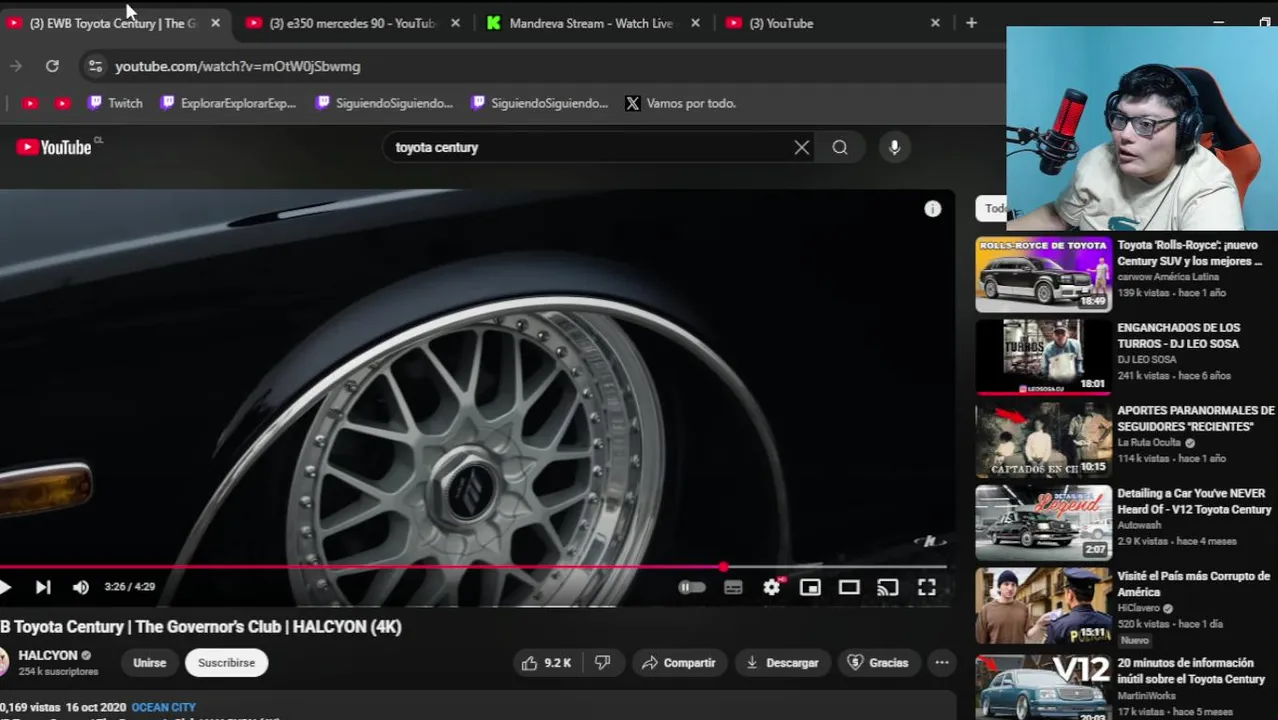The width and height of the screenshot is (1278, 720).
Task: Reload the current page
Action: (52, 66)
